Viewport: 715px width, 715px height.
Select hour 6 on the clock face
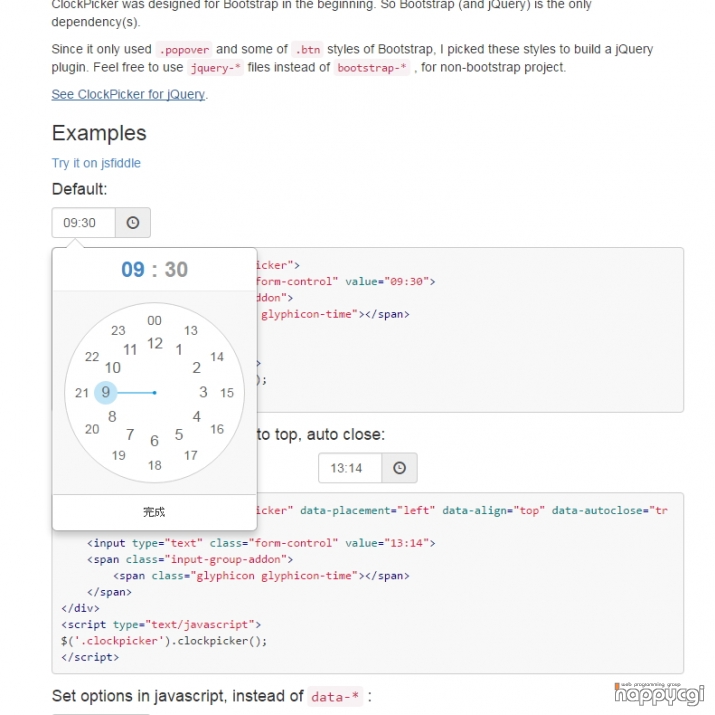[x=155, y=440]
